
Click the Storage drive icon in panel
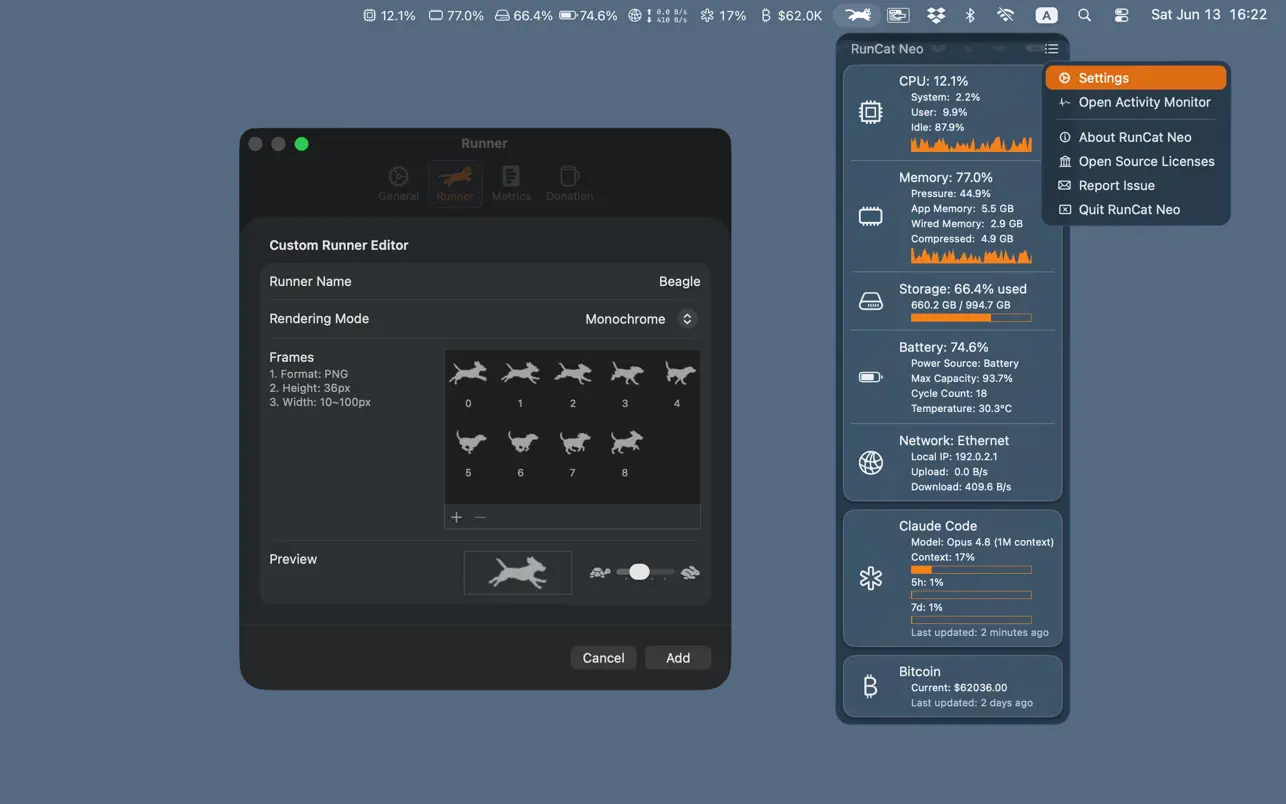(x=871, y=301)
